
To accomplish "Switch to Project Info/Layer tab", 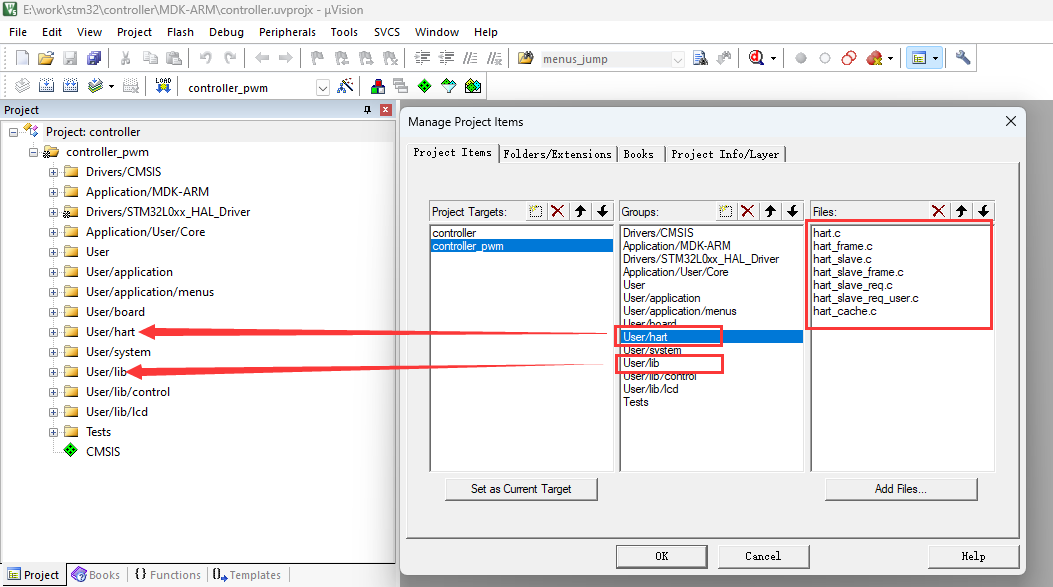I will coord(726,154).
